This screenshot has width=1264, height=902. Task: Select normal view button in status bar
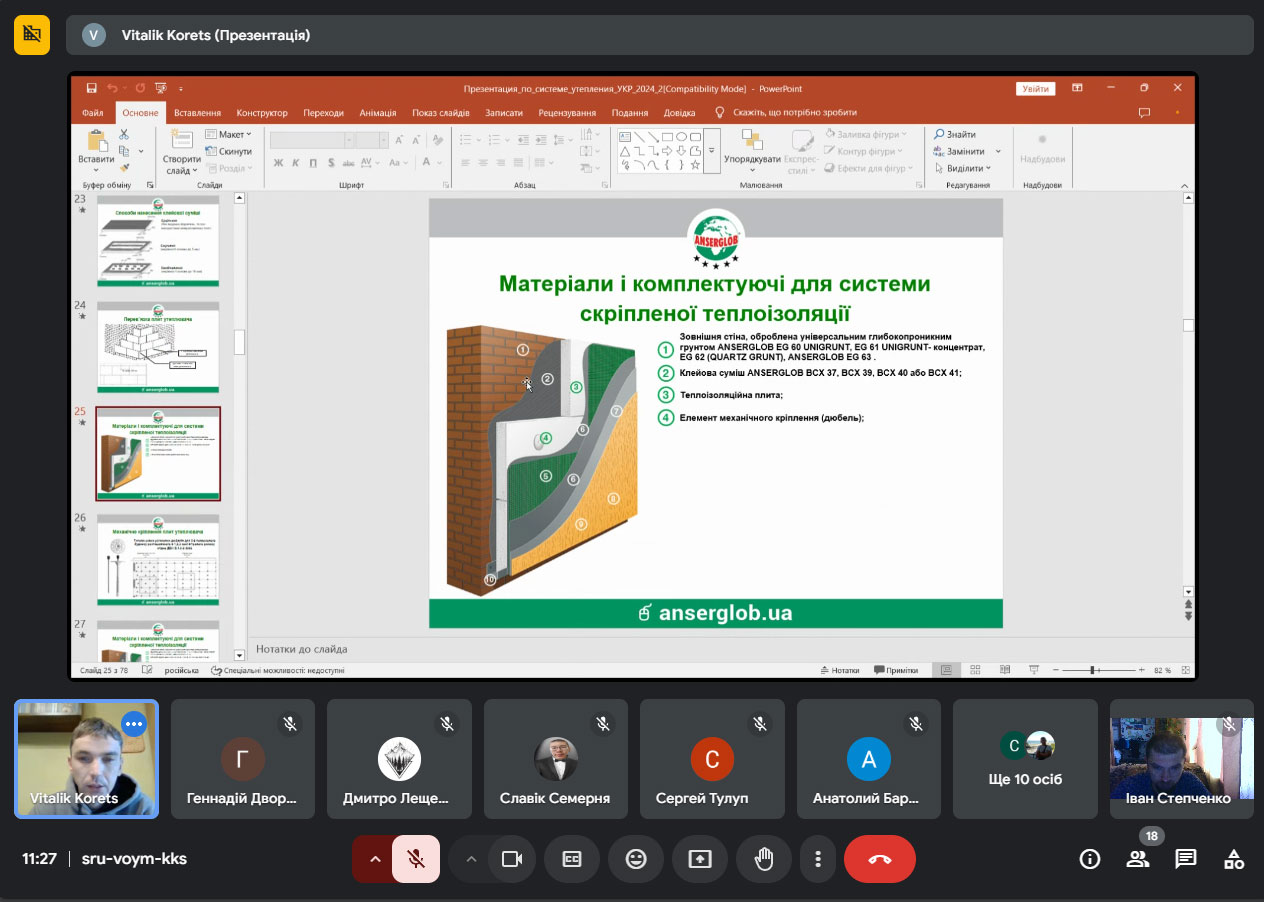[945, 670]
